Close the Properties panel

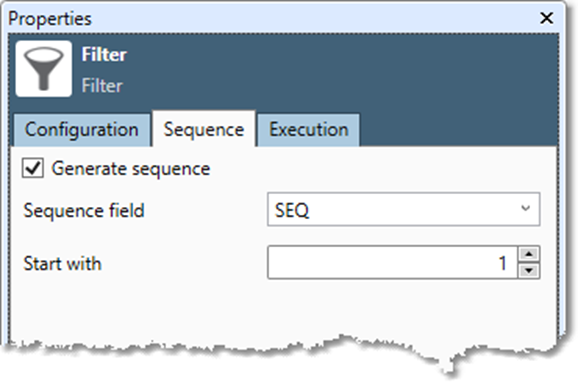(546, 18)
